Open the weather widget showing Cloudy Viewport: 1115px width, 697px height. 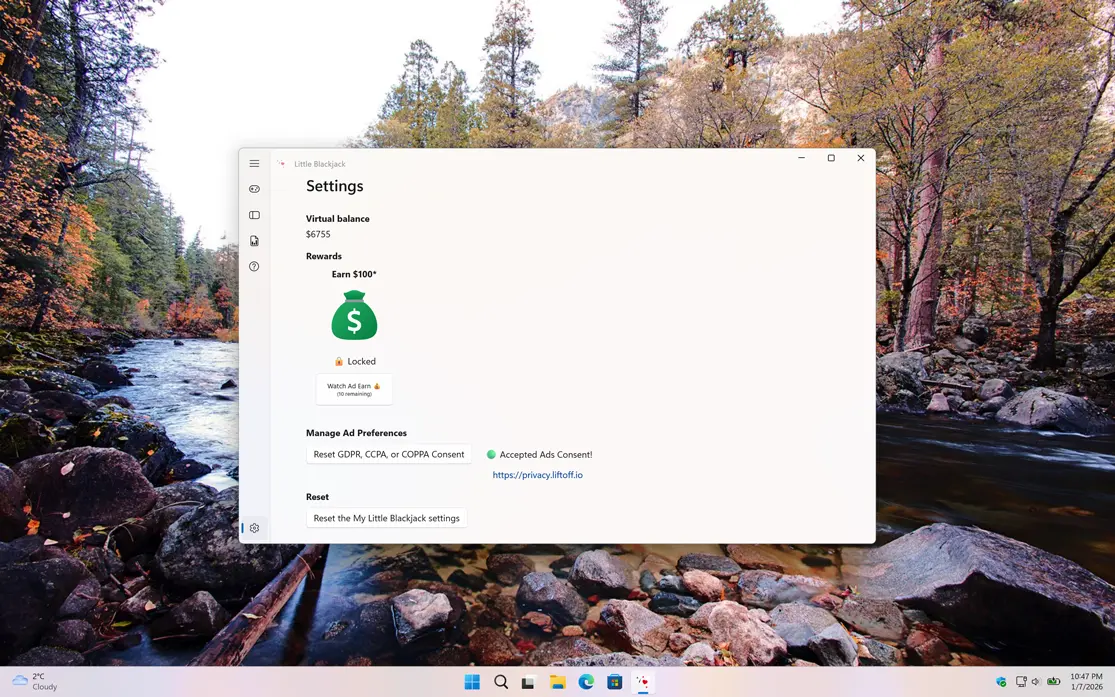click(x=35, y=682)
